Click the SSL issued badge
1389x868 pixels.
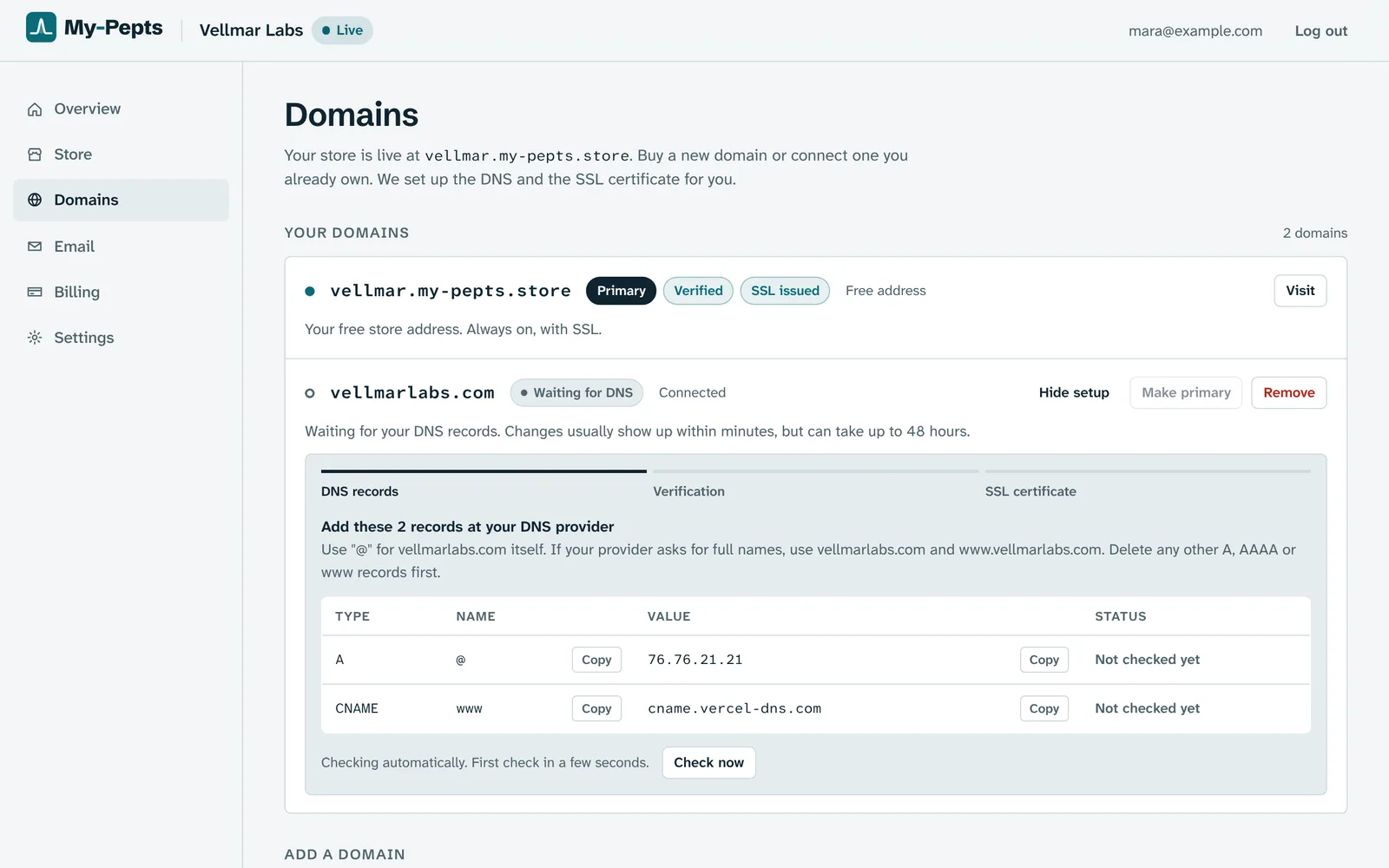point(785,291)
